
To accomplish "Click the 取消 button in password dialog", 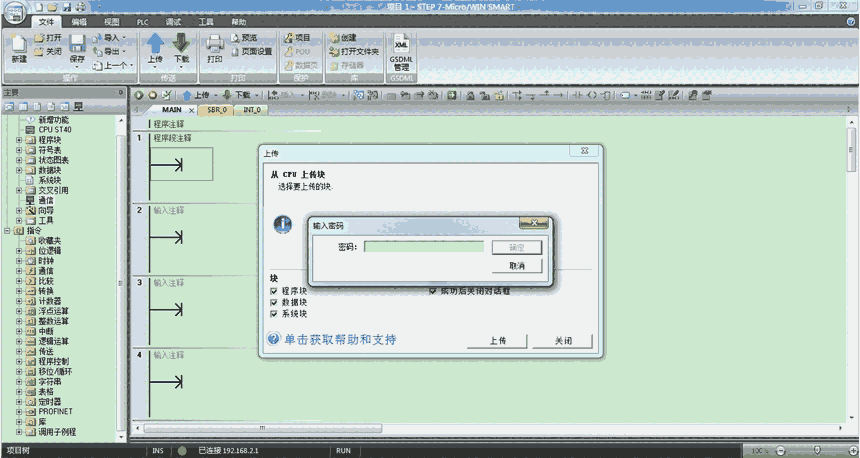I will 516,266.
